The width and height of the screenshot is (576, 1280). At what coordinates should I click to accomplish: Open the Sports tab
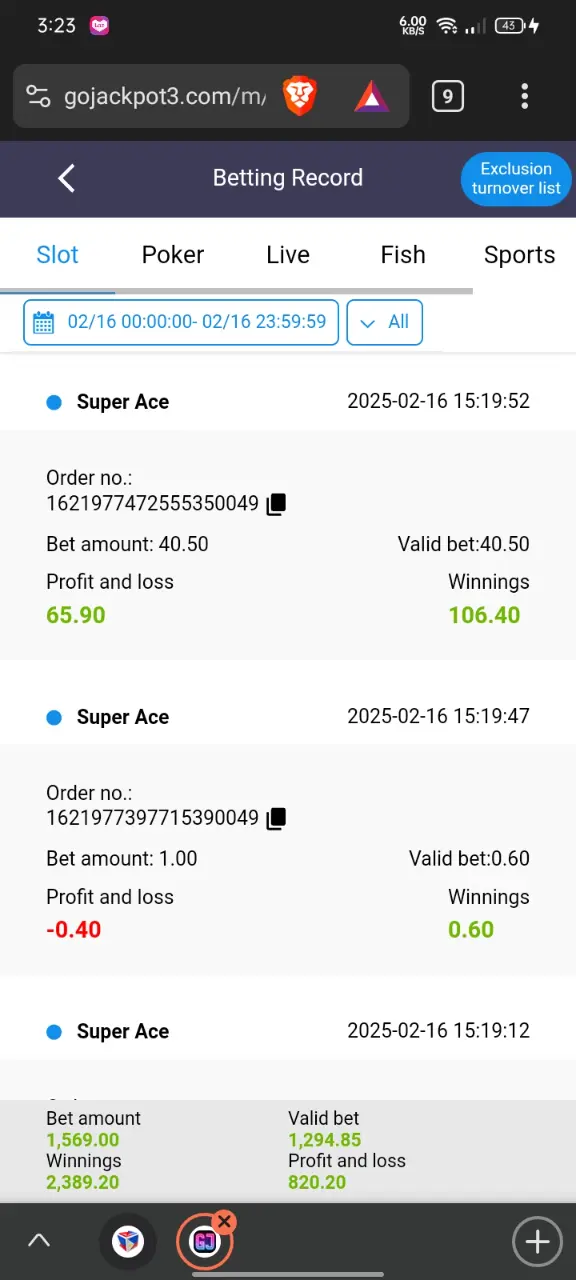tap(519, 255)
